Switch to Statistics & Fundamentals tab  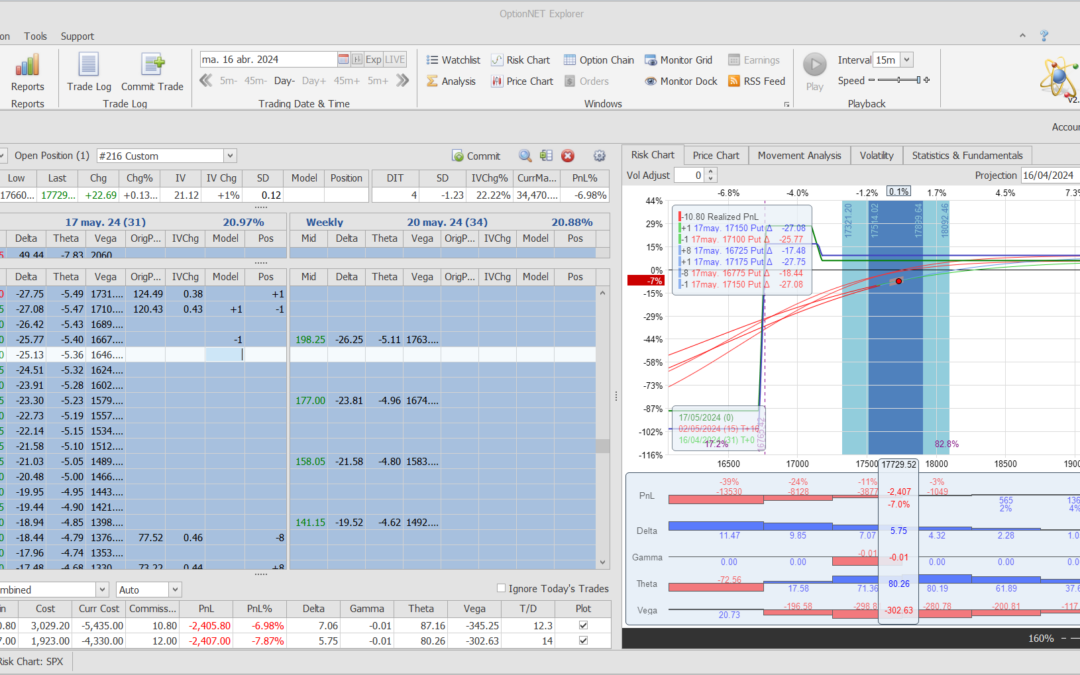(967, 155)
